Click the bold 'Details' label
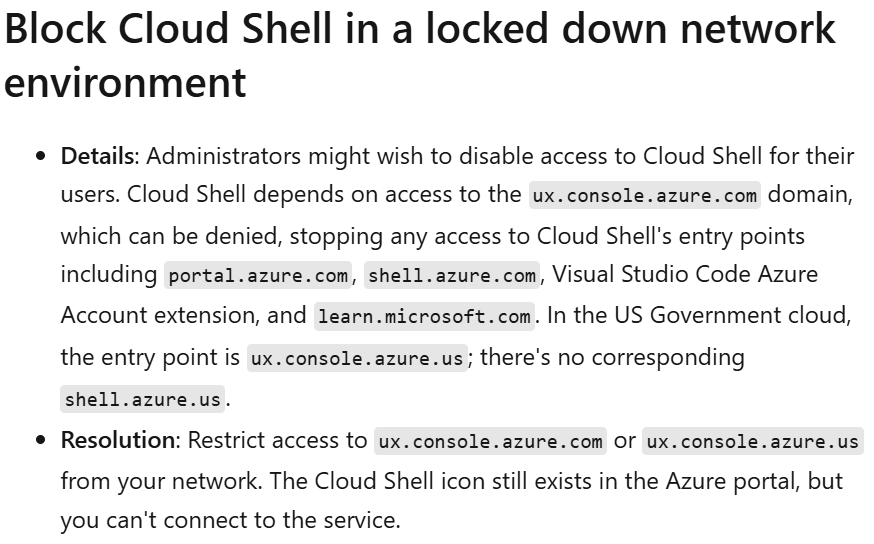Viewport: 874px width, 544px height. coord(97,156)
